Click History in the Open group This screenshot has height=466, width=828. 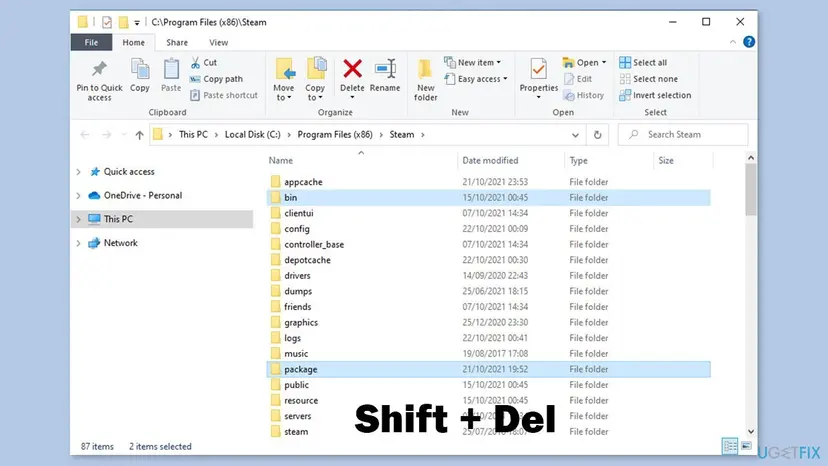[584, 95]
